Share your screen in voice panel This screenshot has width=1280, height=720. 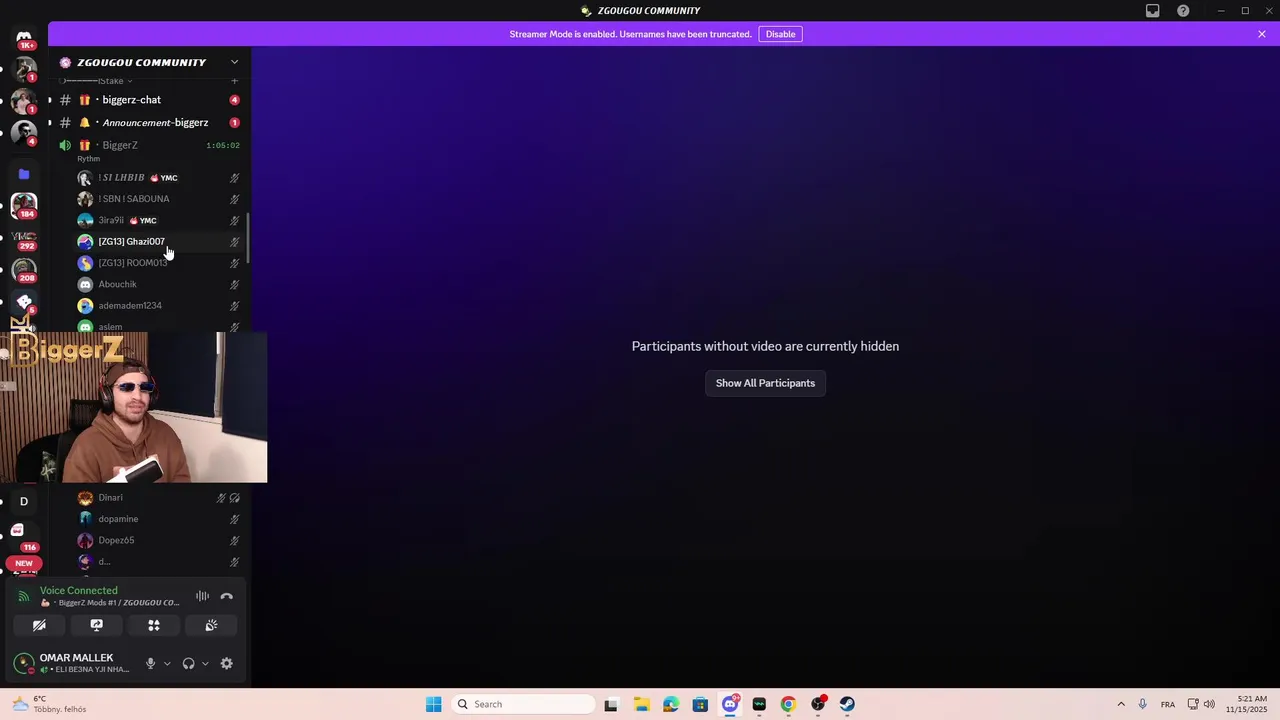coord(97,625)
